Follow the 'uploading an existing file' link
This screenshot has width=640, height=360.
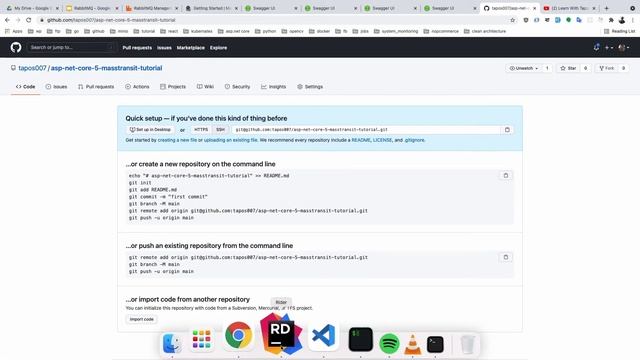click(x=231, y=140)
